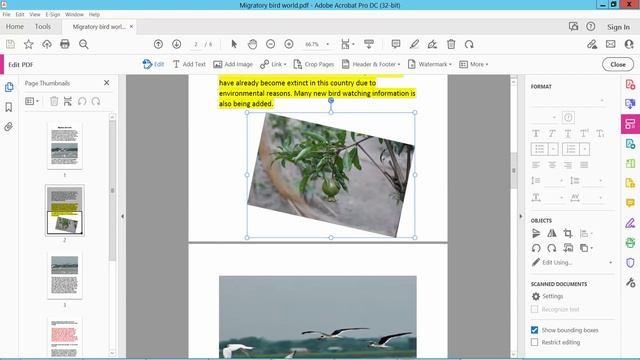Image resolution: width=640 pixels, height=360 pixels.
Task: Click the Save file icon
Action: coord(10,44)
